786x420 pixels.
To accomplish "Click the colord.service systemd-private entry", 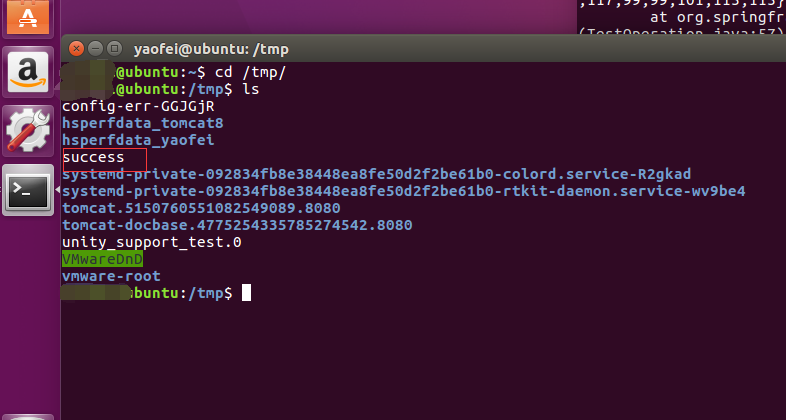I will 376,175.
